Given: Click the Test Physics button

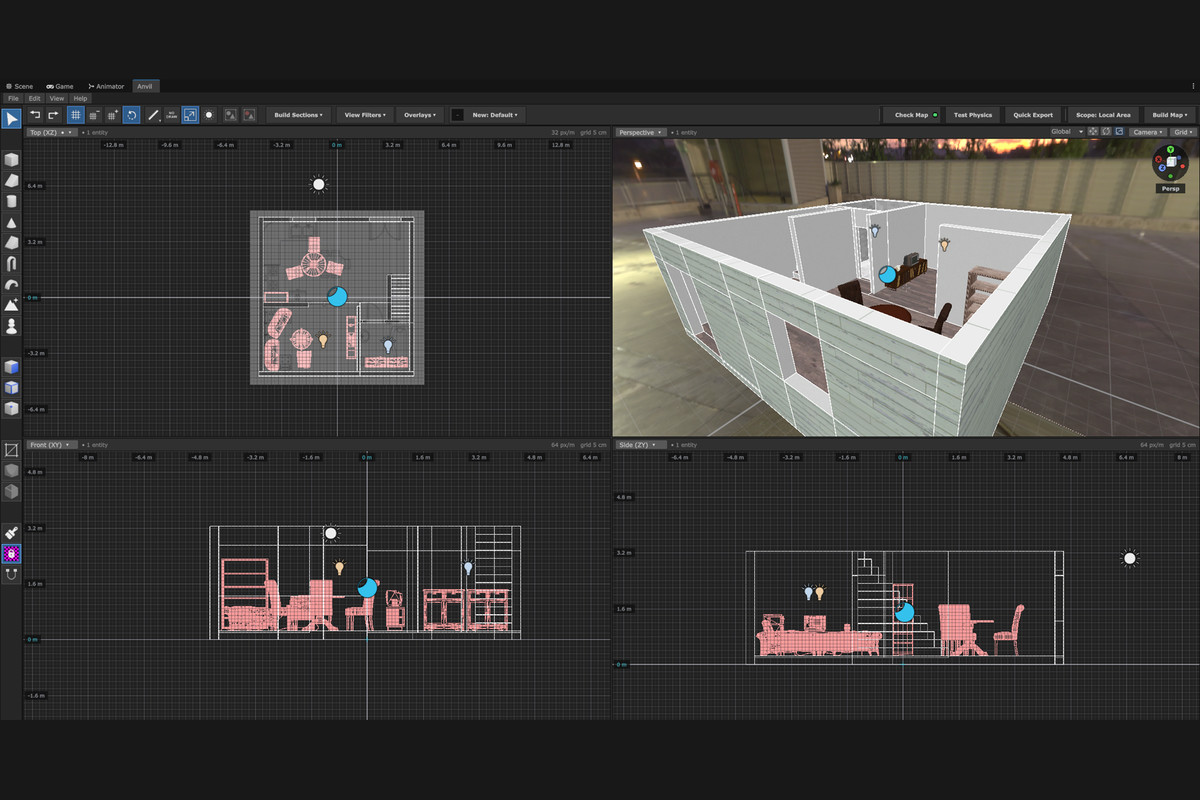Looking at the screenshot, I should tap(973, 115).
